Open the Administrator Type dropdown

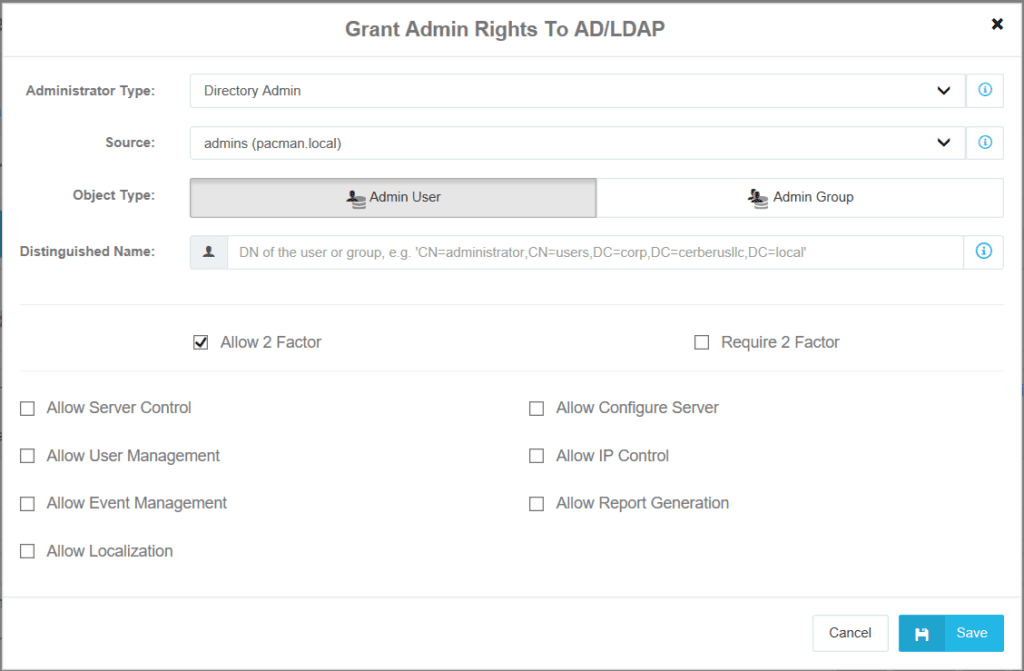(x=577, y=91)
